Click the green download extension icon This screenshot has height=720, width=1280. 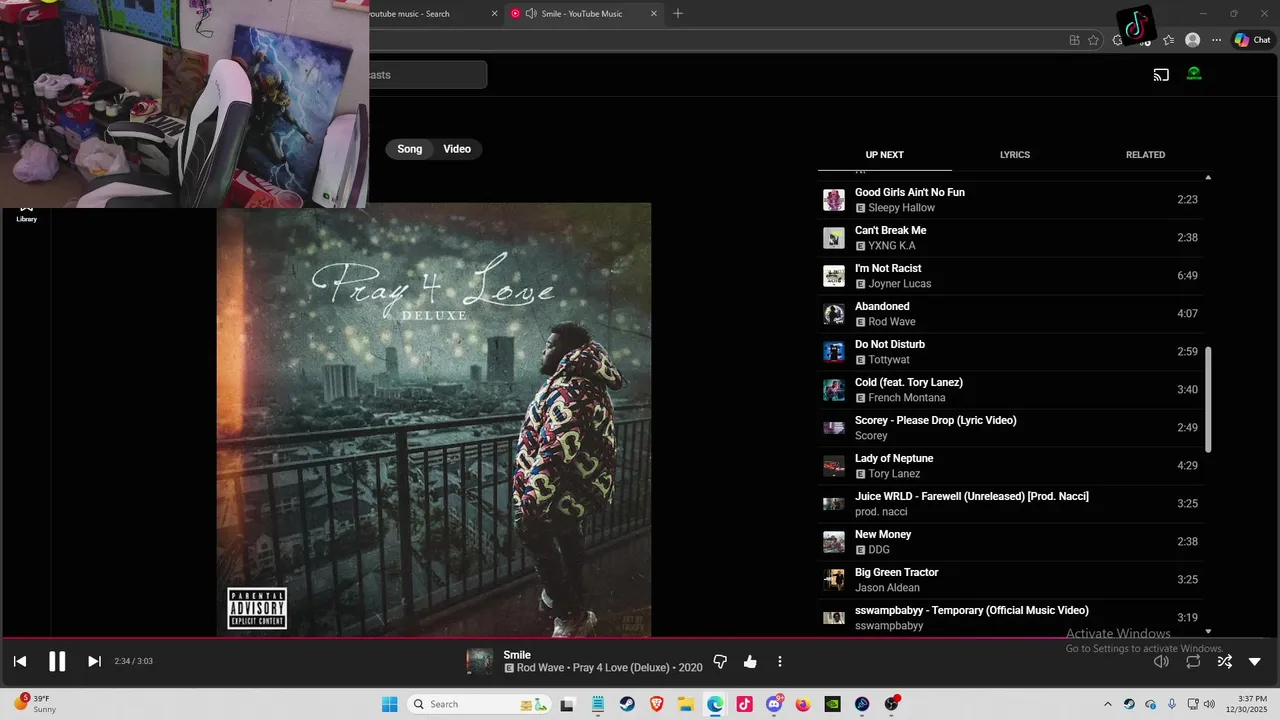click(x=1194, y=74)
